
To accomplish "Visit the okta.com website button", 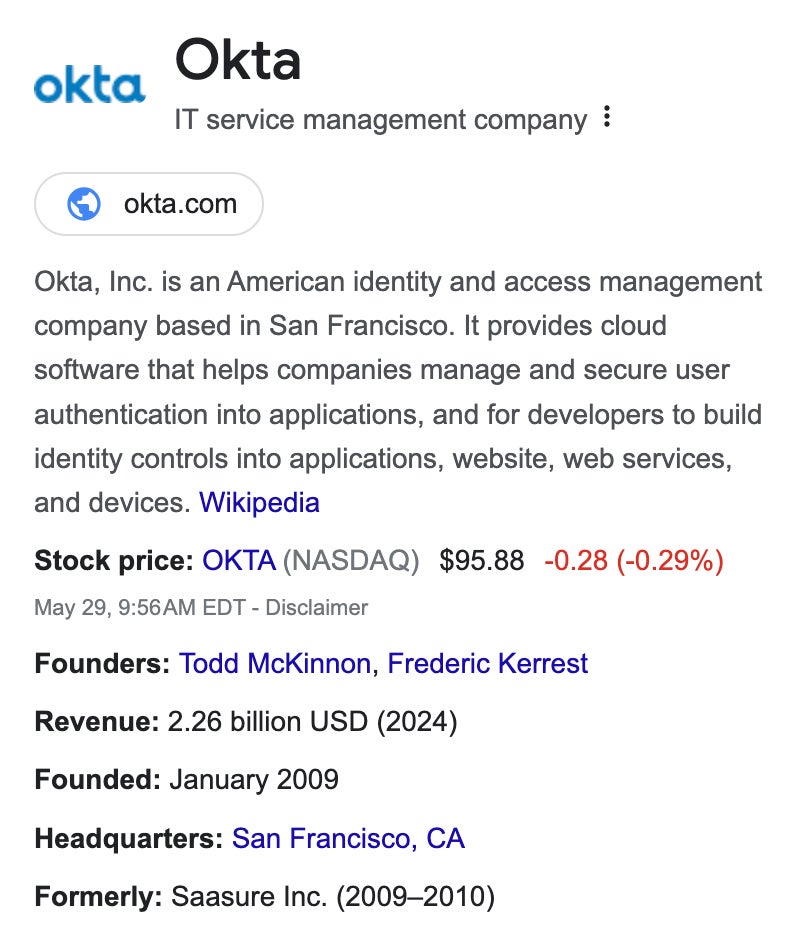I will (149, 204).
